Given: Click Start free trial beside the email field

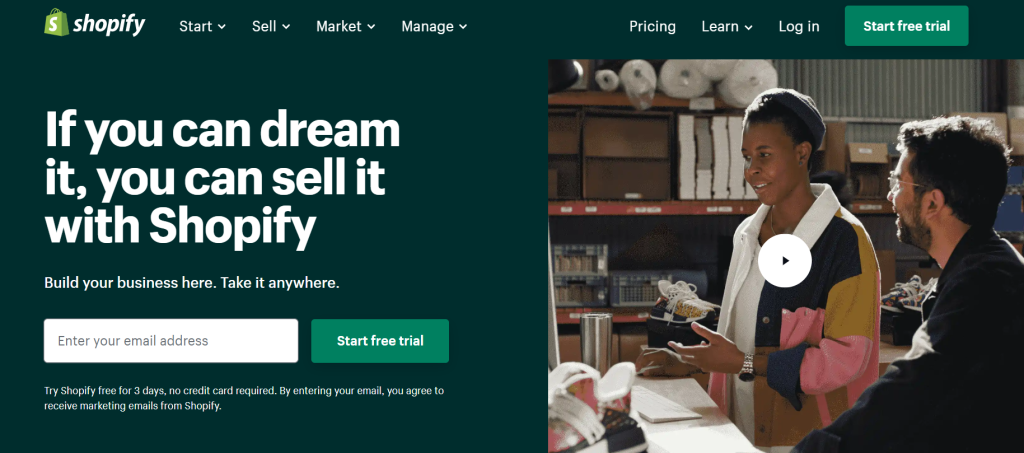Looking at the screenshot, I should point(380,341).
